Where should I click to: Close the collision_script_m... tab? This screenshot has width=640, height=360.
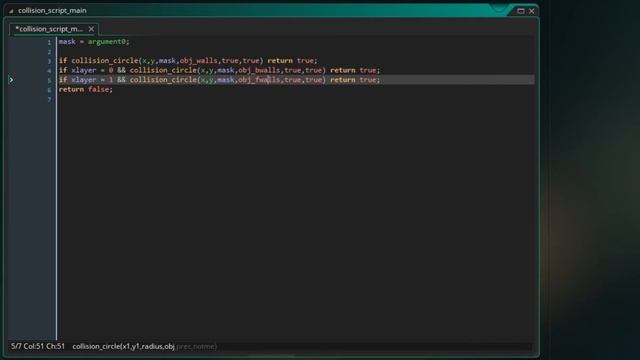91,29
